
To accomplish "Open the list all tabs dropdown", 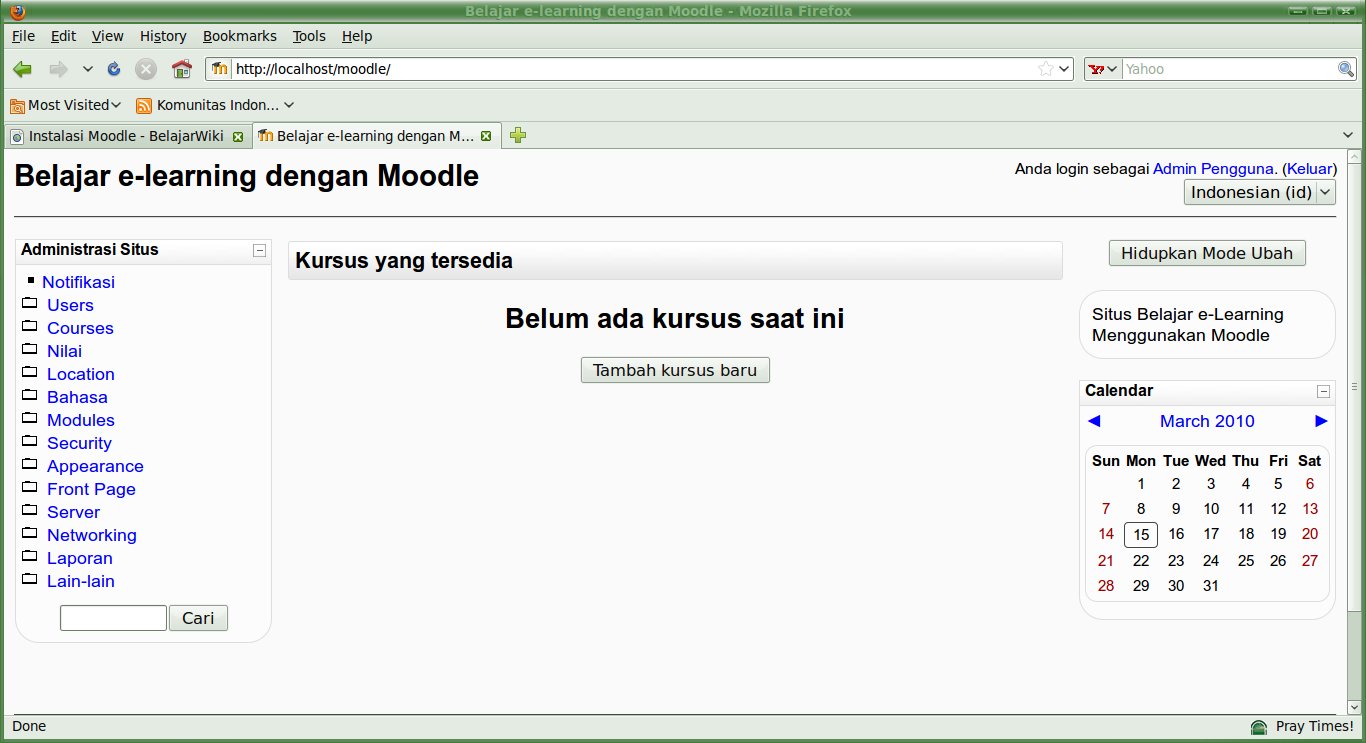I will [x=1347, y=135].
